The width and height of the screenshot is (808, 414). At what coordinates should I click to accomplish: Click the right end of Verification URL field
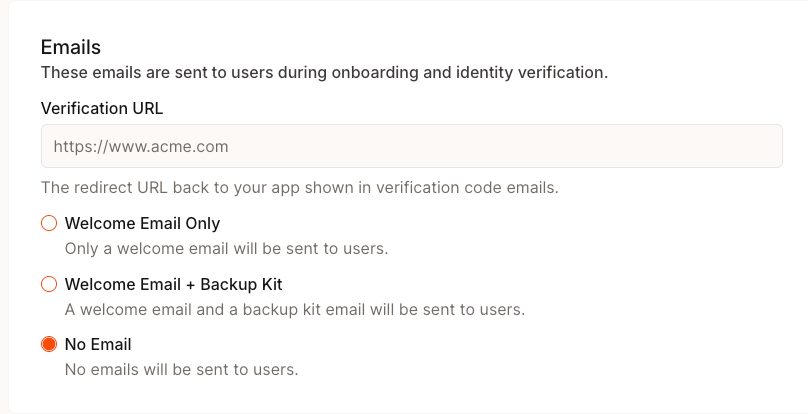pos(760,146)
